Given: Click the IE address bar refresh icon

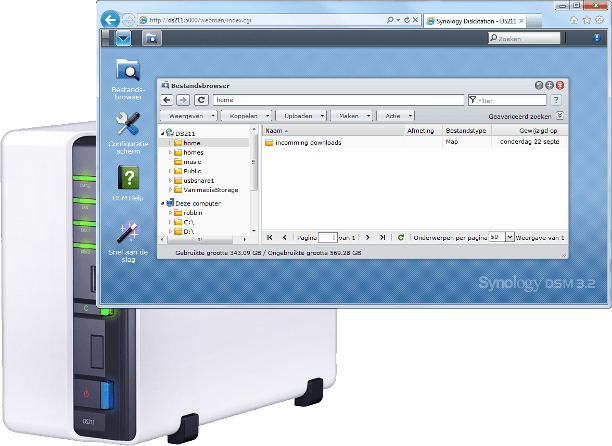Looking at the screenshot, I should pos(407,20).
